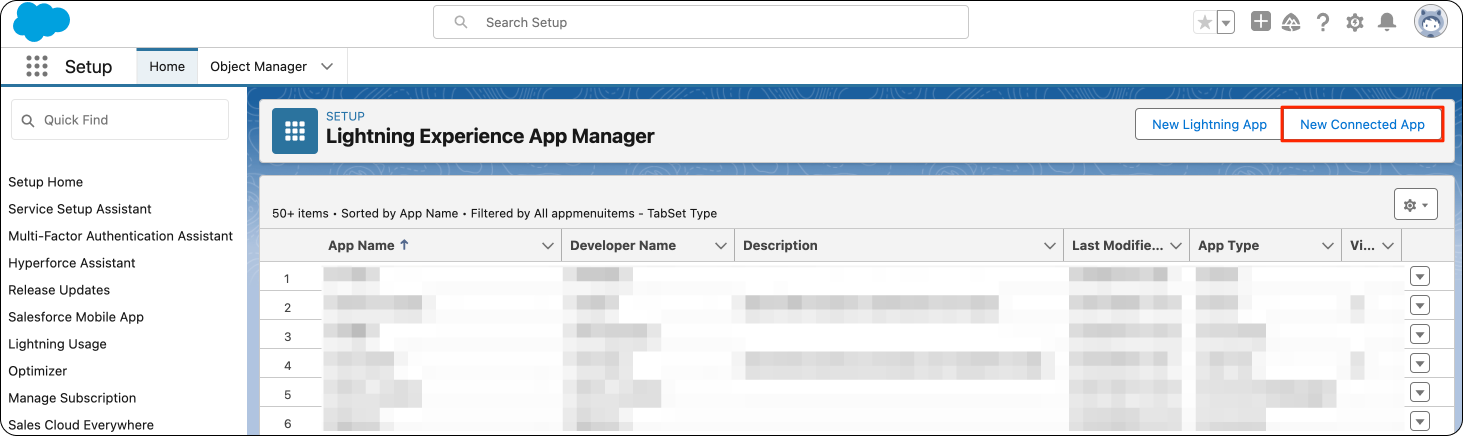Click the App Manager grid icon in page header
1463x436 pixels.
[x=295, y=131]
